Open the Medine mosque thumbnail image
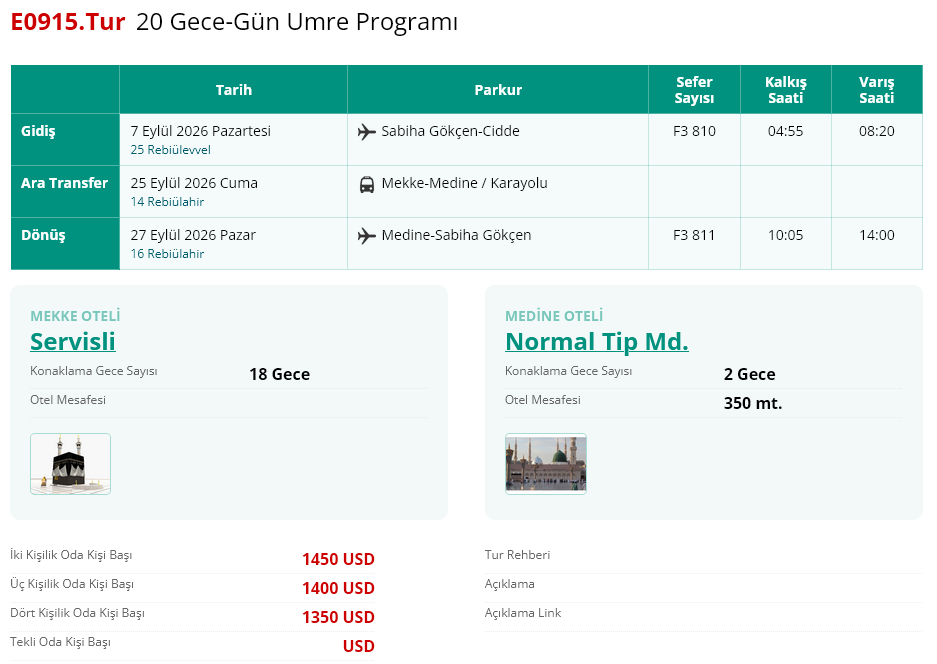The image size is (937, 664). pyautogui.click(x=546, y=464)
